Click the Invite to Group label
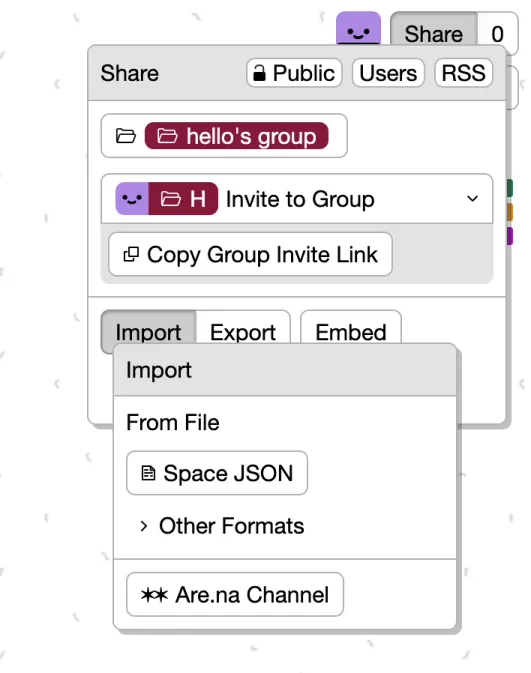 (300, 199)
